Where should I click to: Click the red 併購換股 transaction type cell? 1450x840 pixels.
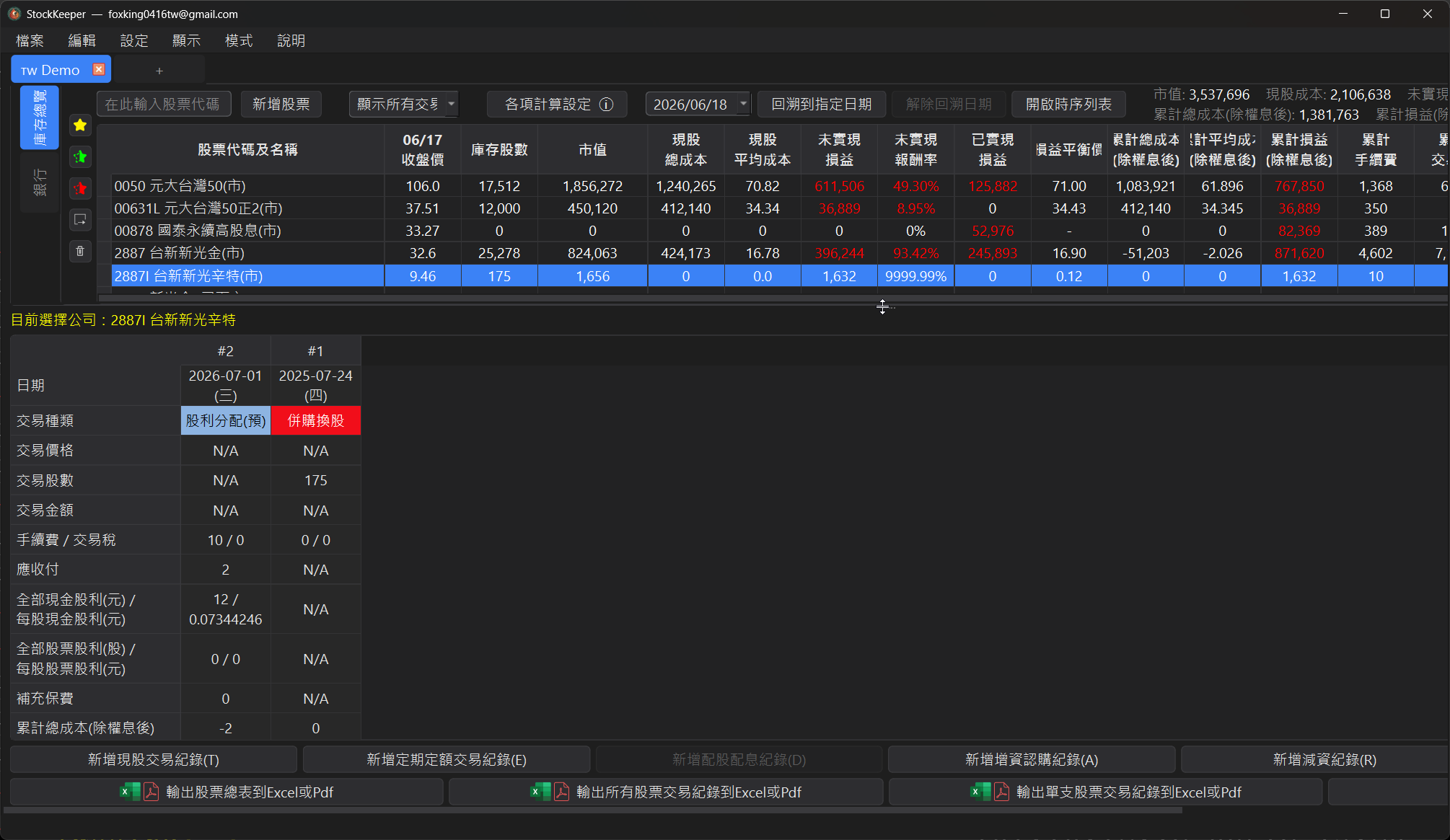coord(315,420)
